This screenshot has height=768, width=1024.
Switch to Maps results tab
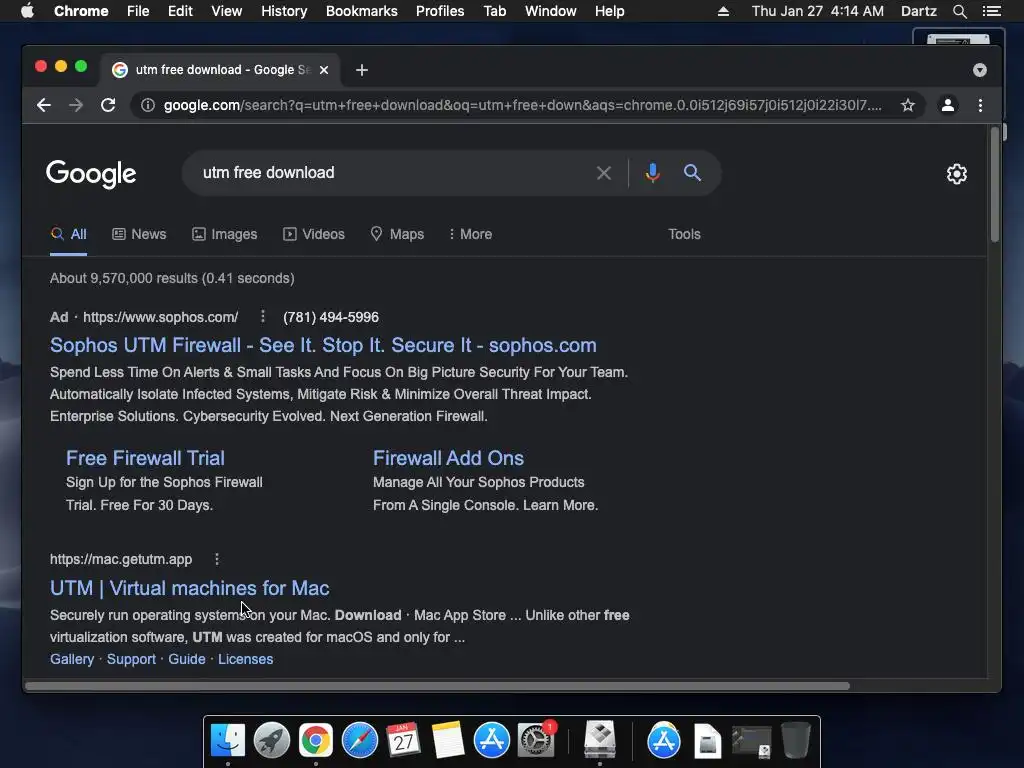pyautogui.click(x=397, y=234)
